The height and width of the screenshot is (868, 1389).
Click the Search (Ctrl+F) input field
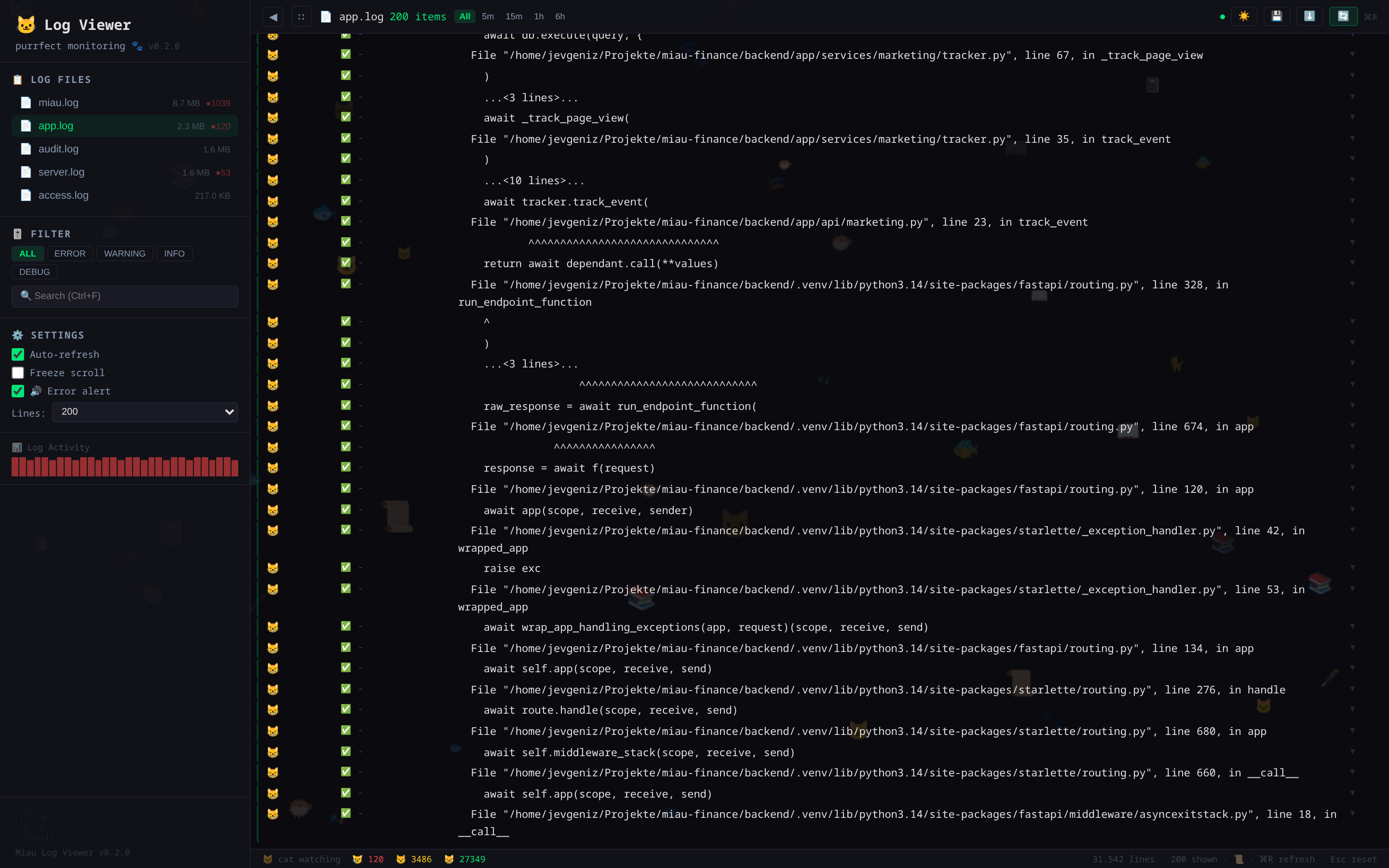pos(124,296)
